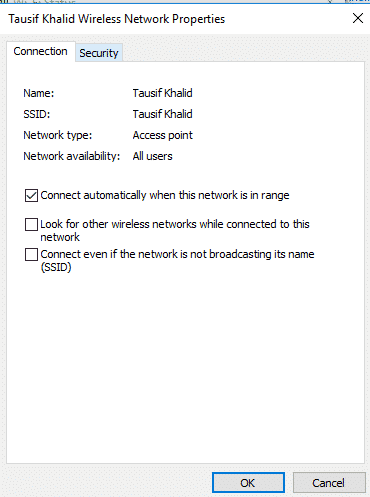Enable look for other wireless networks checkbox
Viewport: 370px width, 497px height.
[31, 224]
